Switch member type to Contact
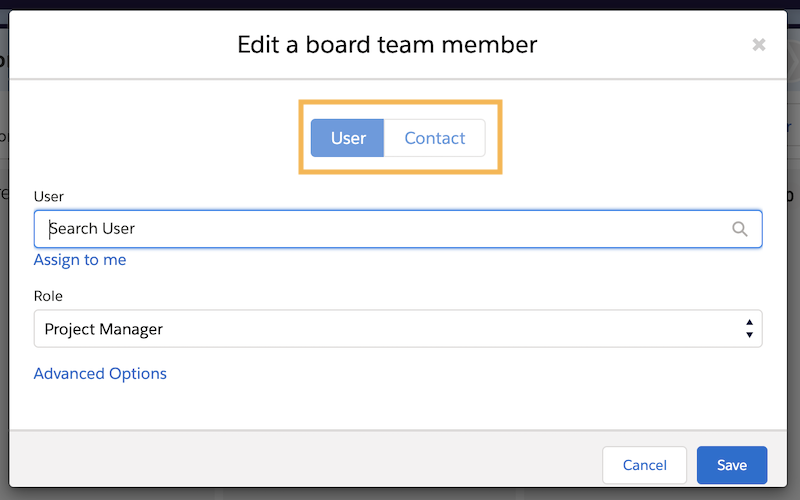Image resolution: width=800 pixels, height=500 pixels. pyautogui.click(x=434, y=138)
